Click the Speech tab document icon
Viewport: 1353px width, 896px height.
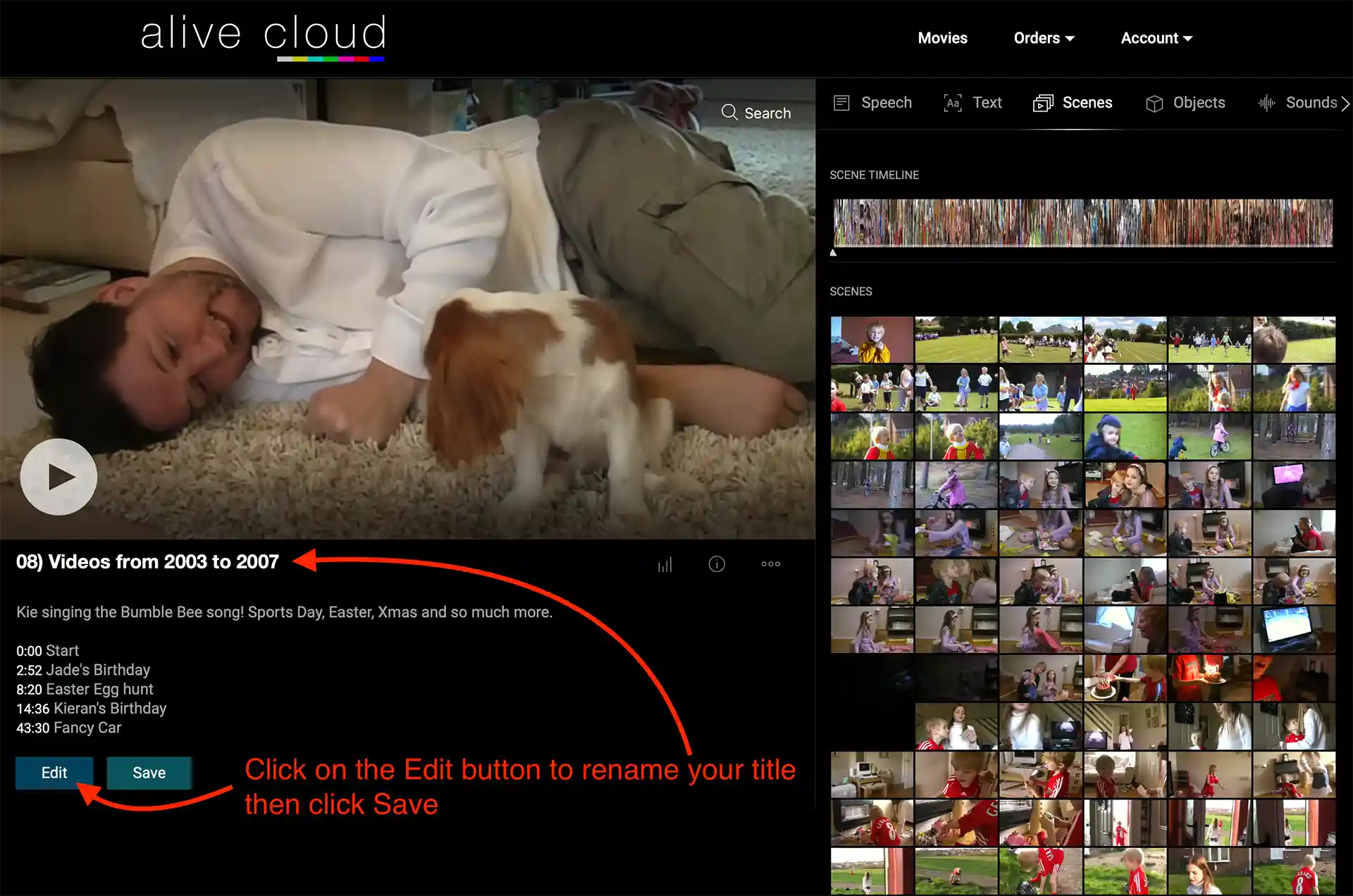(x=841, y=103)
